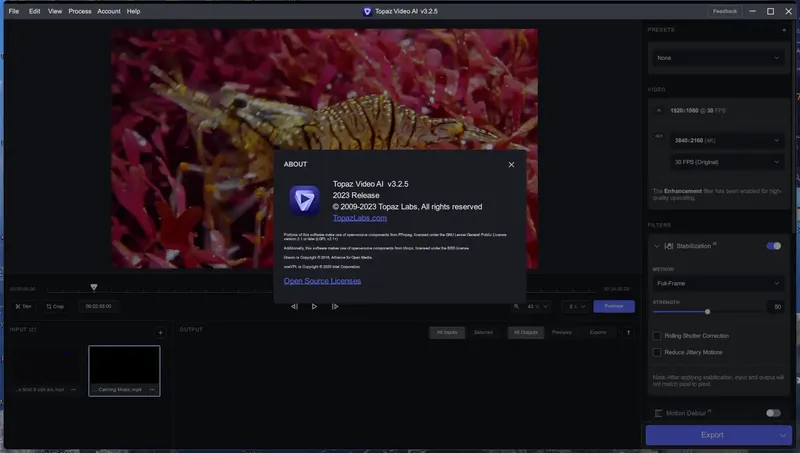The image size is (800, 453).
Task: Select the All Inputs filter tab
Action: (447, 333)
